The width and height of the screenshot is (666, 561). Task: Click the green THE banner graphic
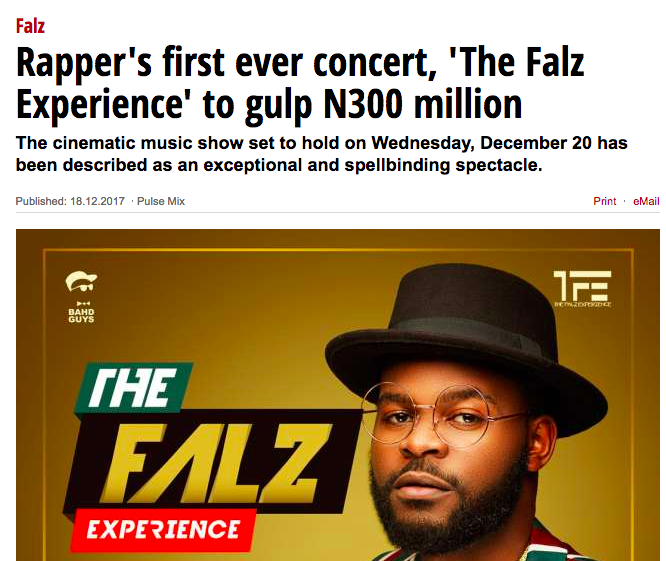coord(134,388)
